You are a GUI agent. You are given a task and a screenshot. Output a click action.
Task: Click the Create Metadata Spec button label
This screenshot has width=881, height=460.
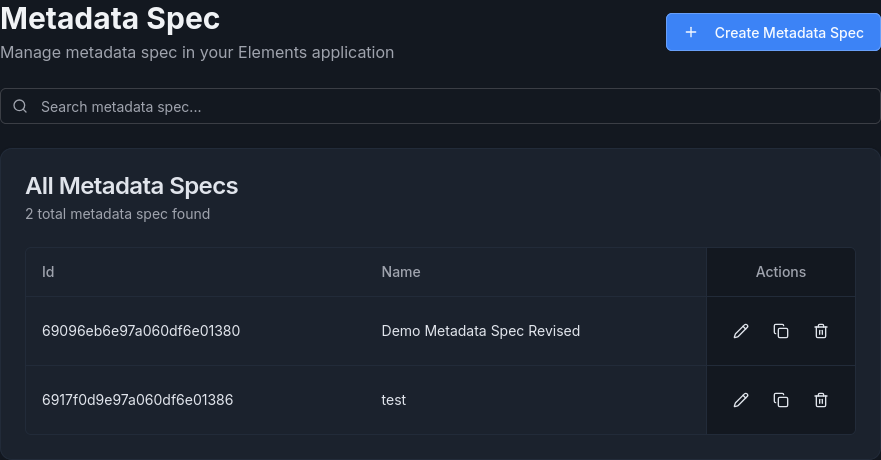[x=788, y=32]
